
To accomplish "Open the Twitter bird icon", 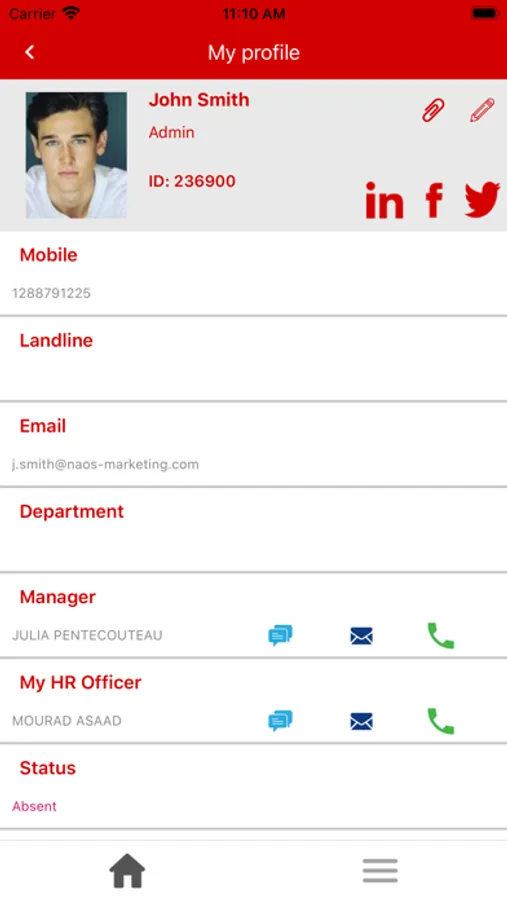I will click(482, 200).
